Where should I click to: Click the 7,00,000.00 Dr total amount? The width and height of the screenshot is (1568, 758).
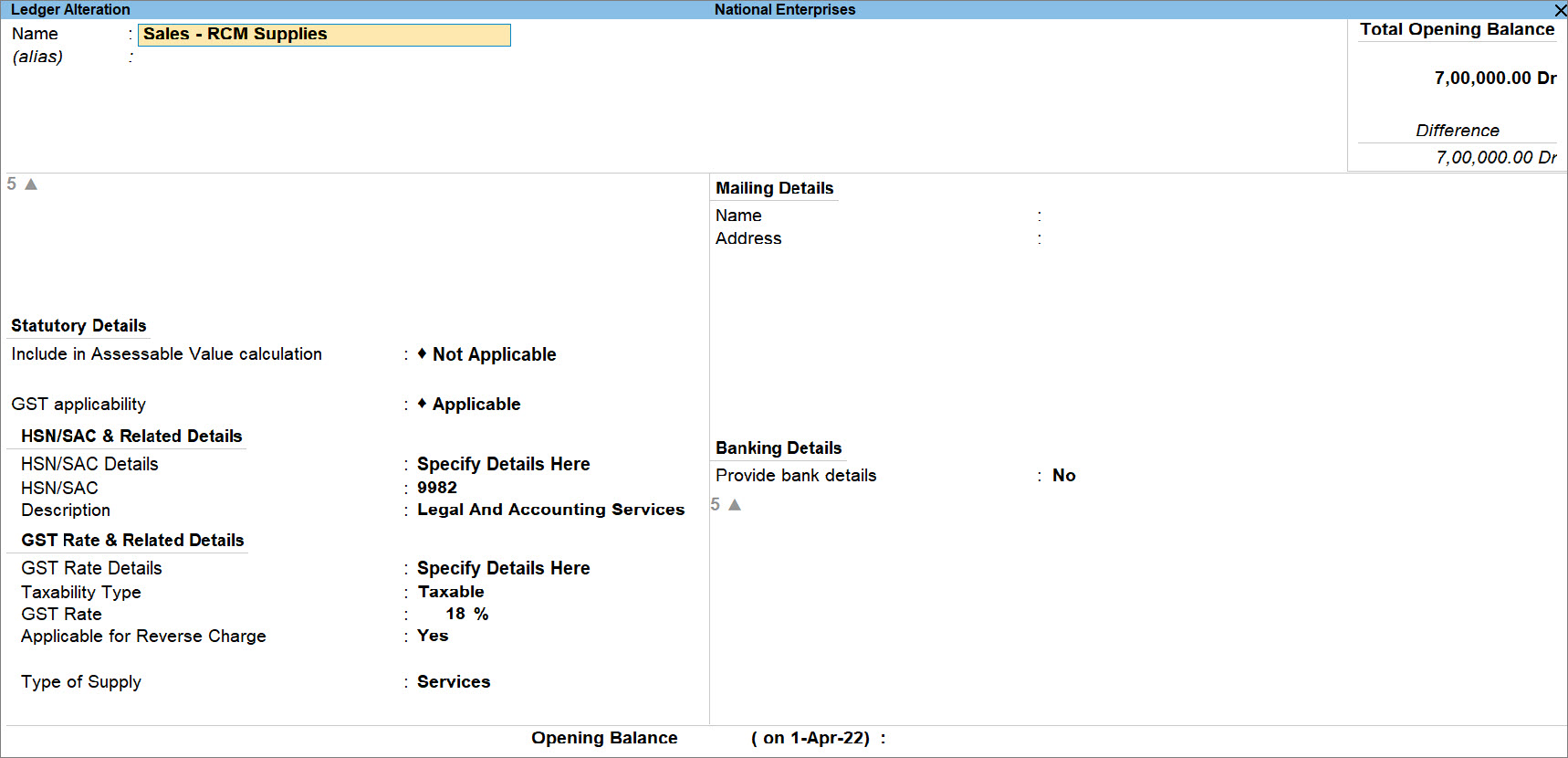pos(1496,79)
